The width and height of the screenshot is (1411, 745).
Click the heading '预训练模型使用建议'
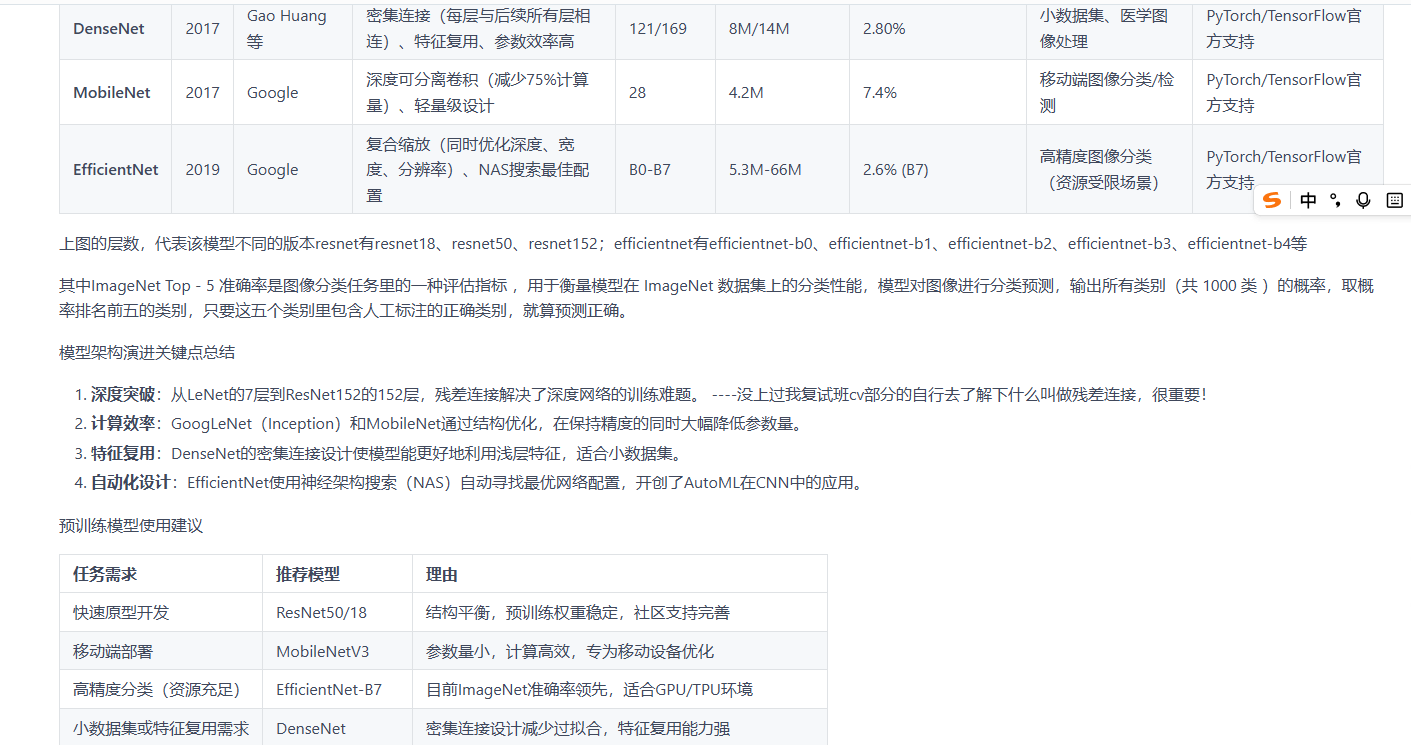coord(131,526)
